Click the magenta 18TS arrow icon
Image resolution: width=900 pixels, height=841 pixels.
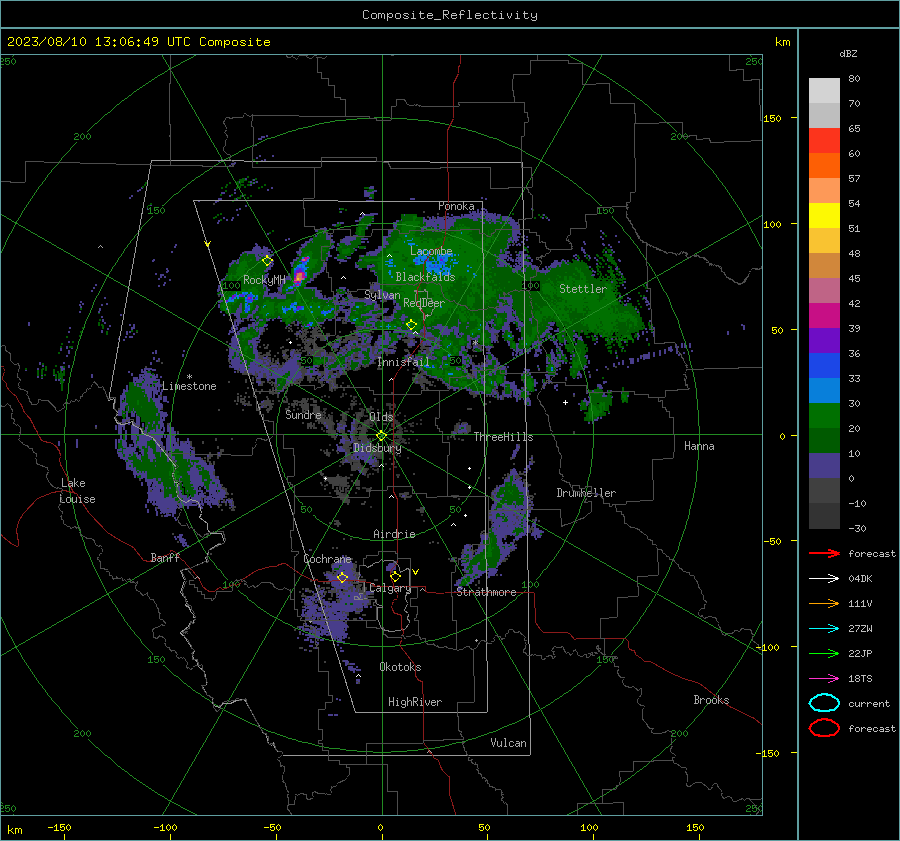click(824, 679)
